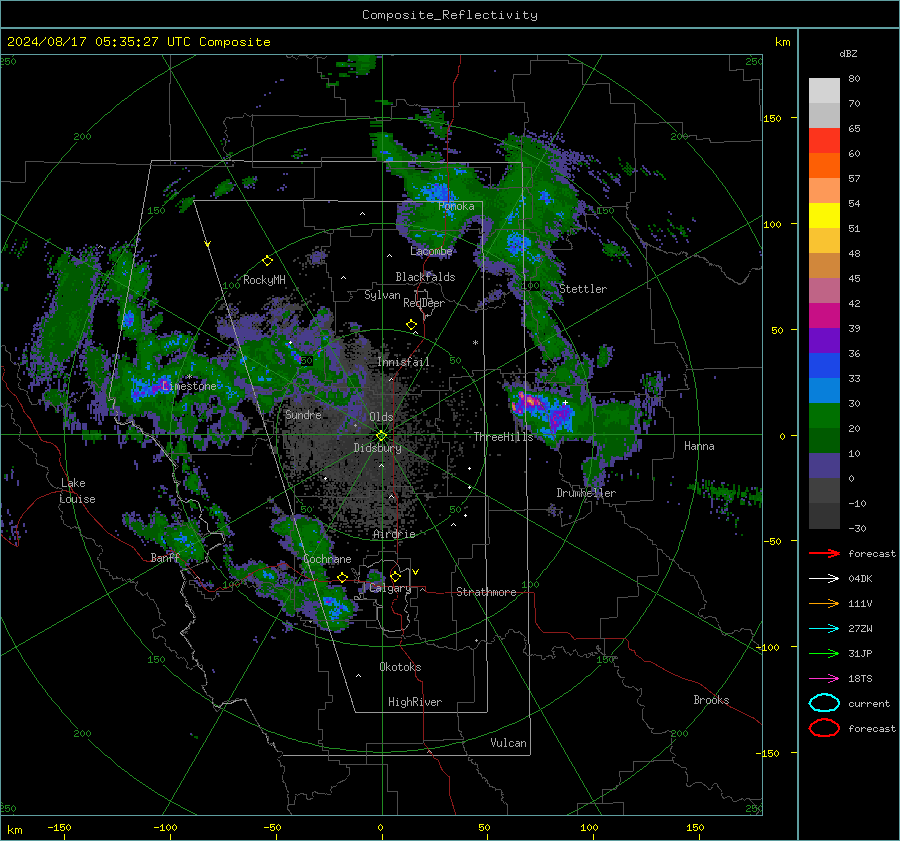900x841 pixels.
Task: Click the red forecast arrow in legend
Action: (x=824, y=553)
